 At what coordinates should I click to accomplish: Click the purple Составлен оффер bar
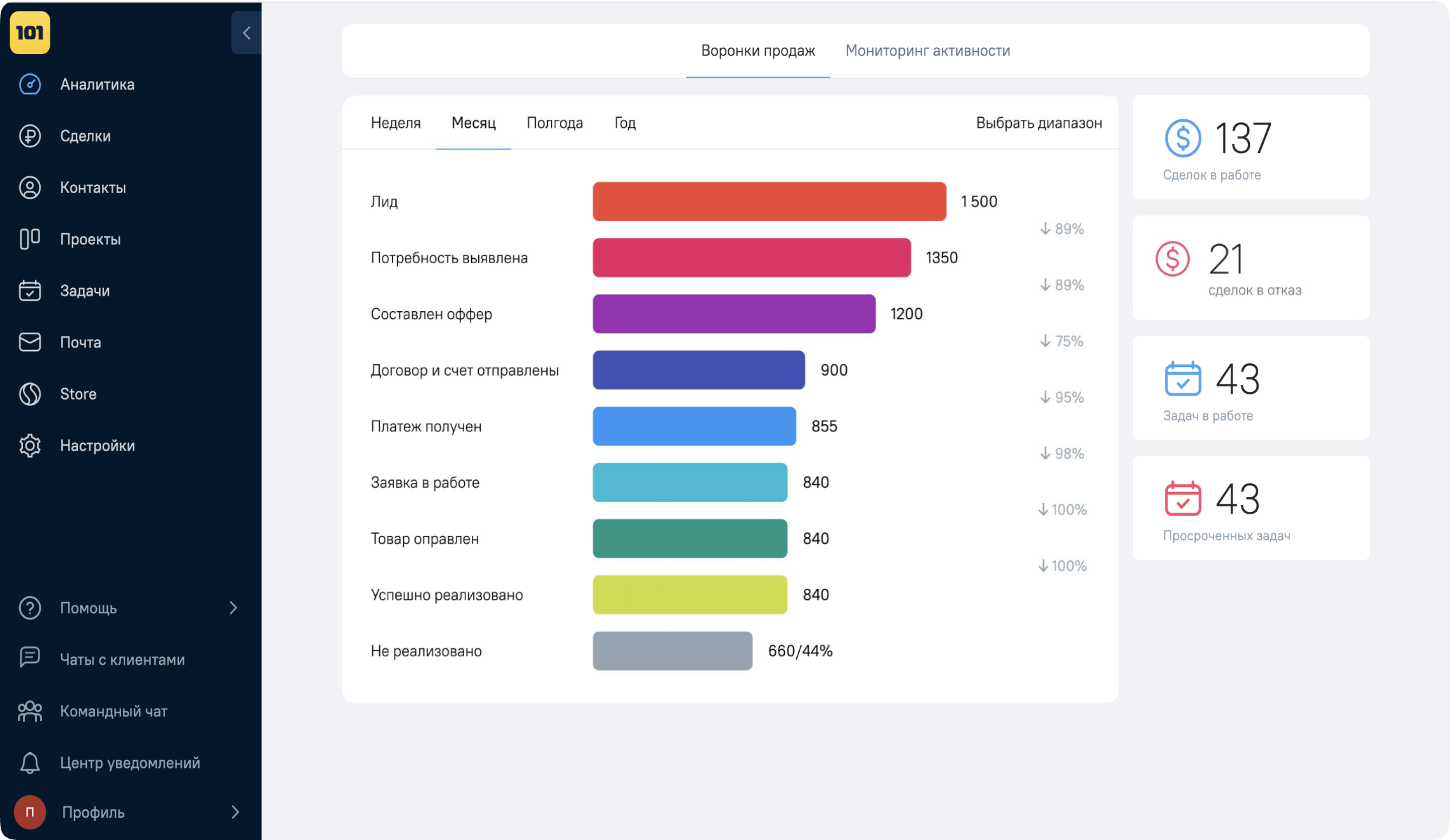(x=734, y=314)
